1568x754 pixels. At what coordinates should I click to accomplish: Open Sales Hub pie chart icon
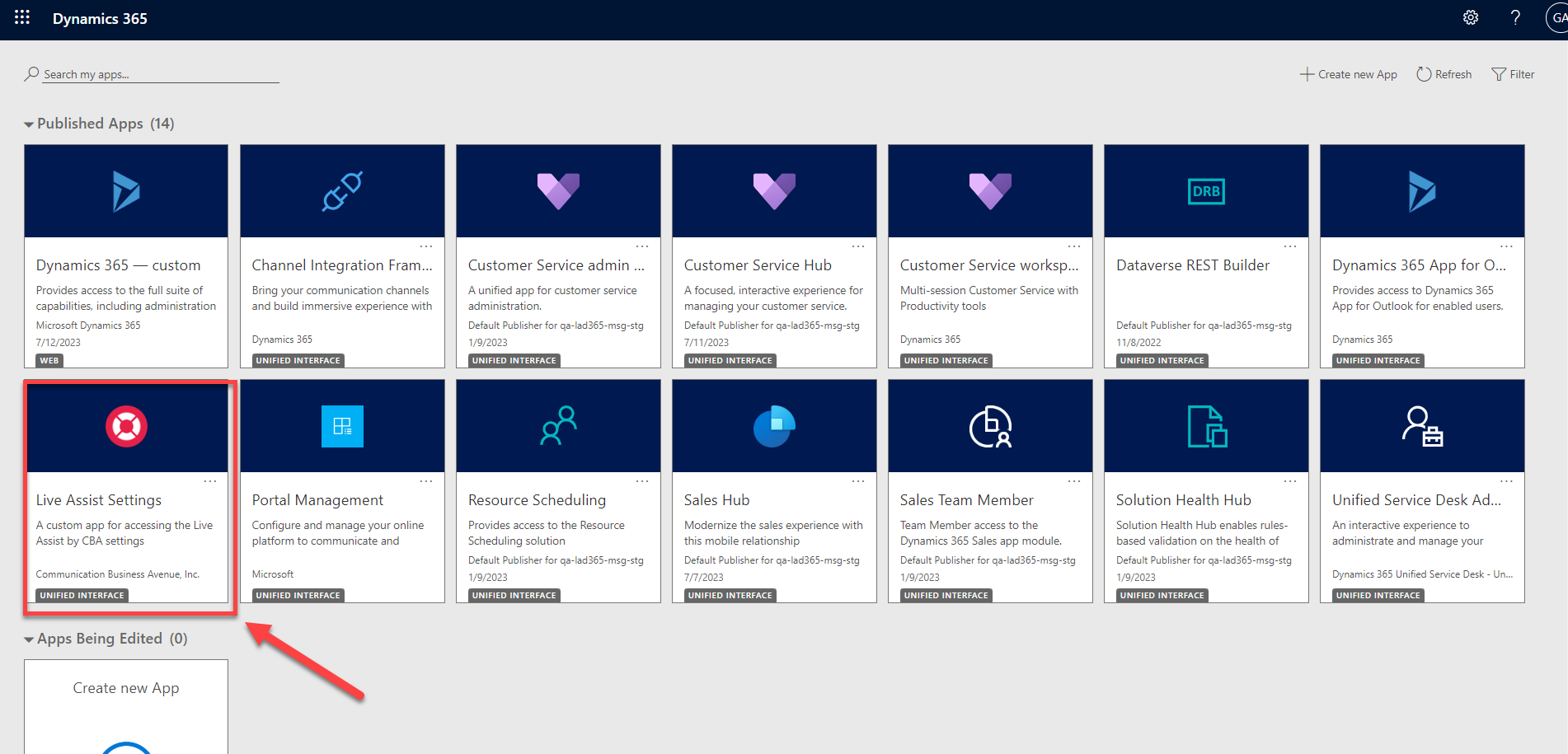click(x=774, y=426)
